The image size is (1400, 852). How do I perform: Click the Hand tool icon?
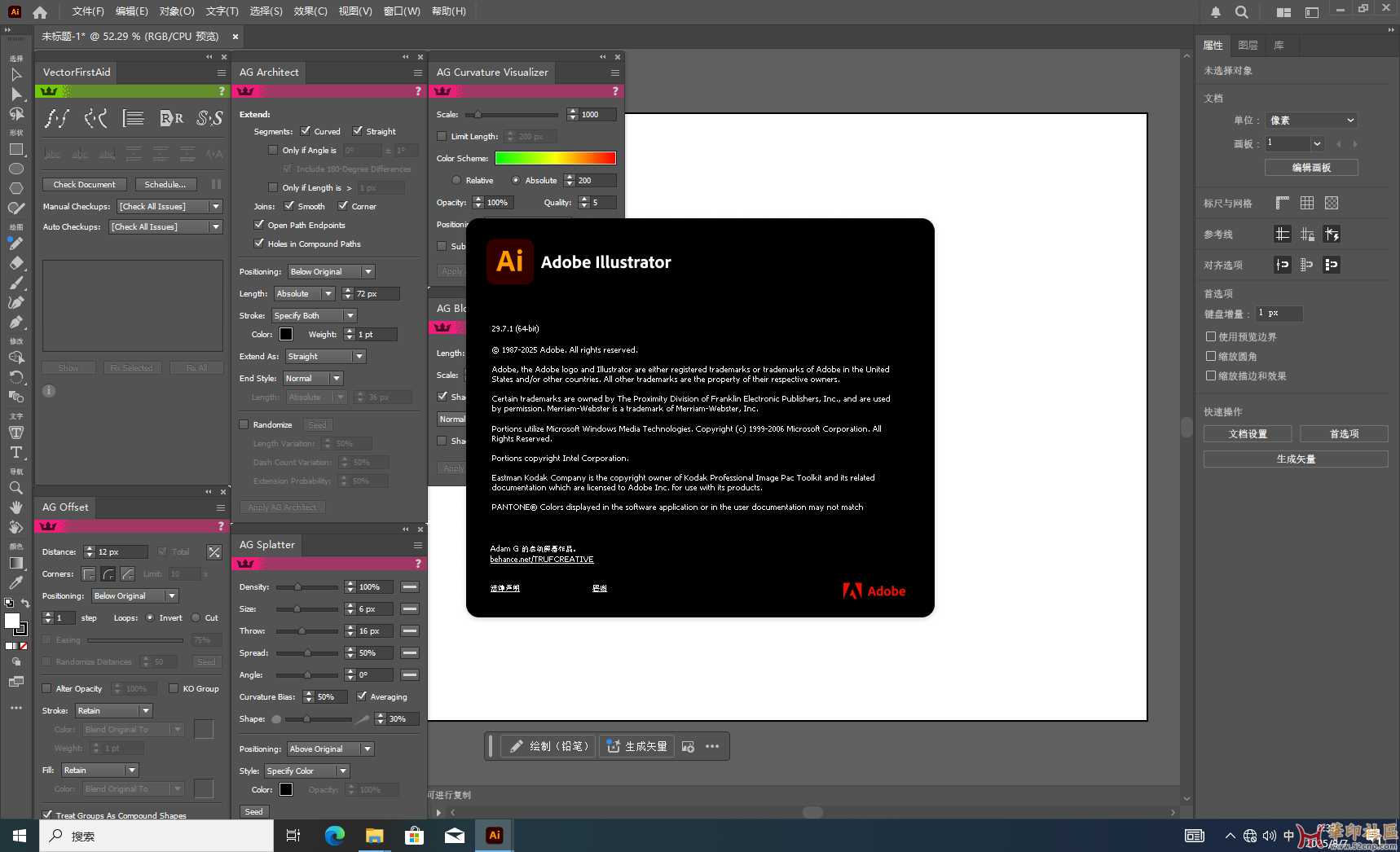point(15,507)
